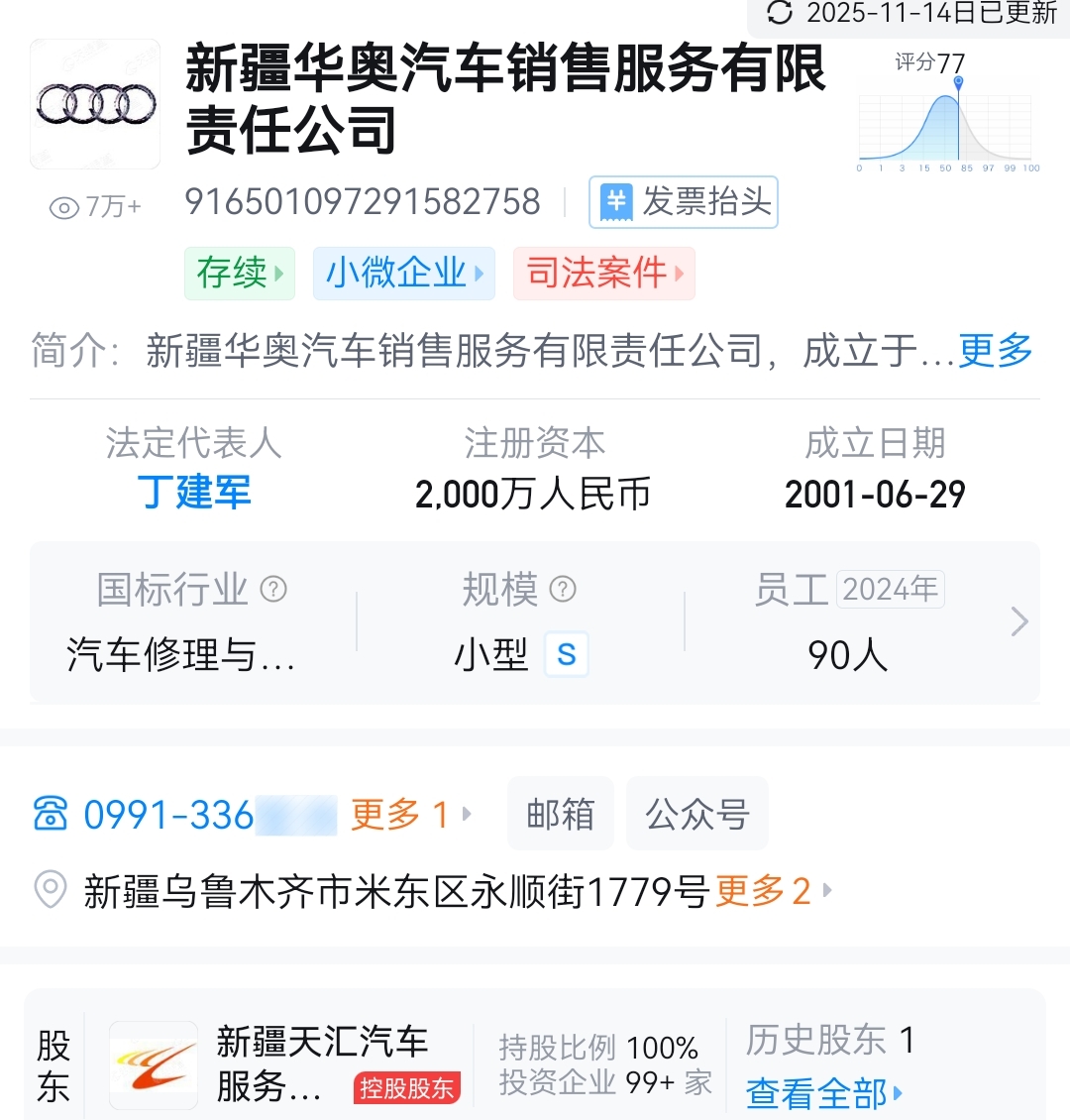Expand the 小微企业 tag
Screen dimensions: 1070x1120
tap(404, 274)
